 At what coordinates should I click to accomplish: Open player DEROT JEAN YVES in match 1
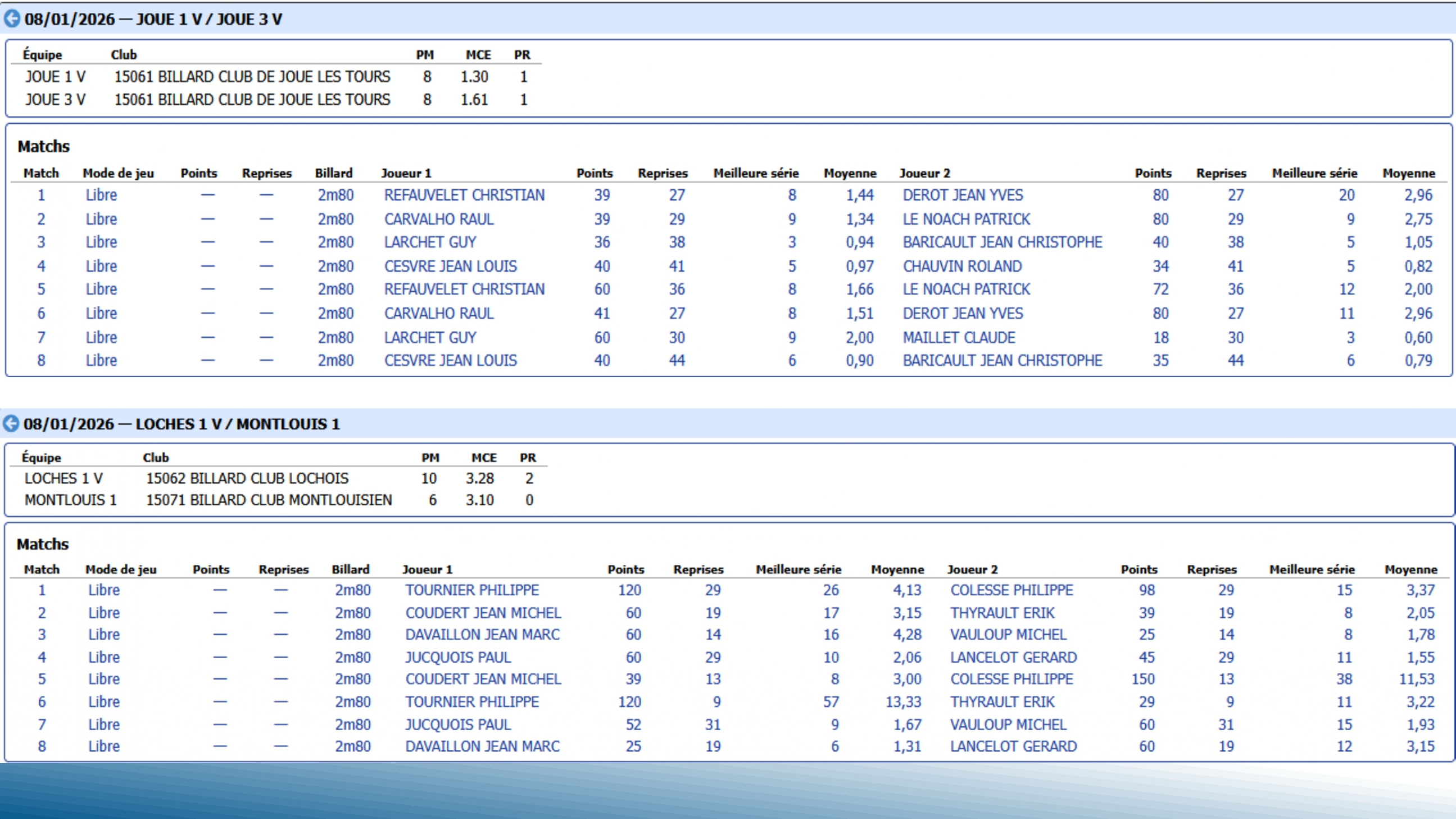pos(962,195)
